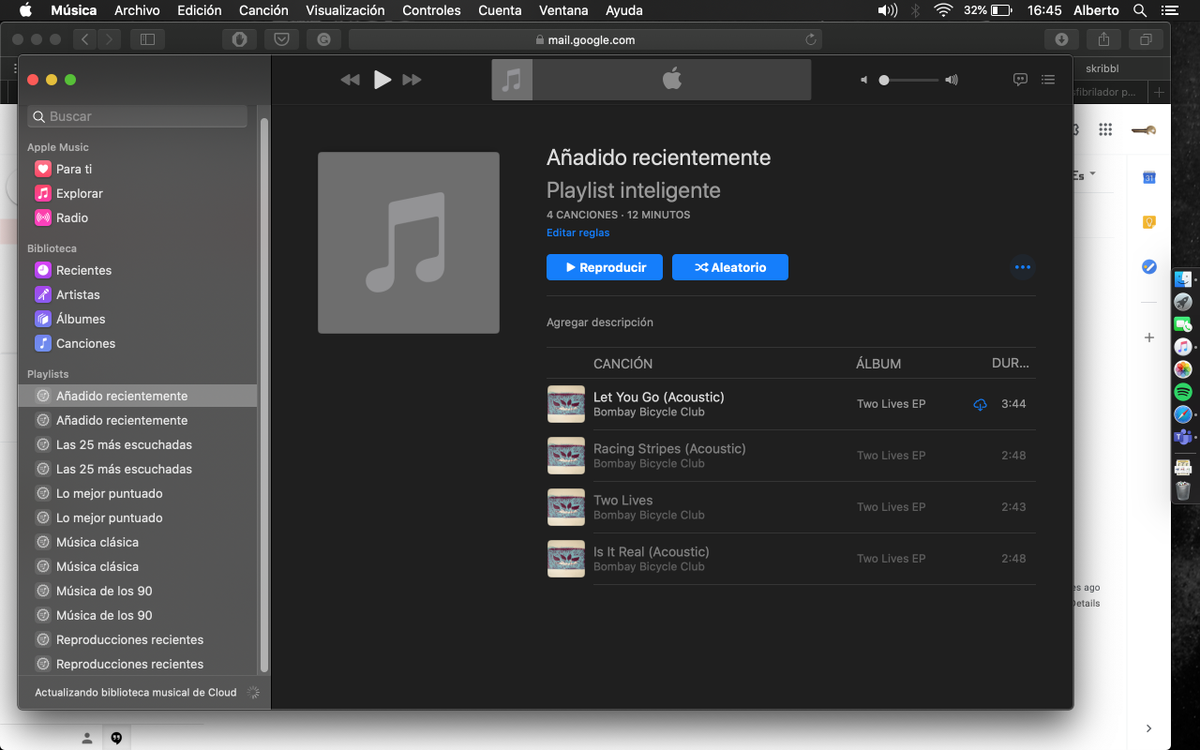
Task: Click album art of Racing Stripes (Acoustic)
Action: (566, 456)
